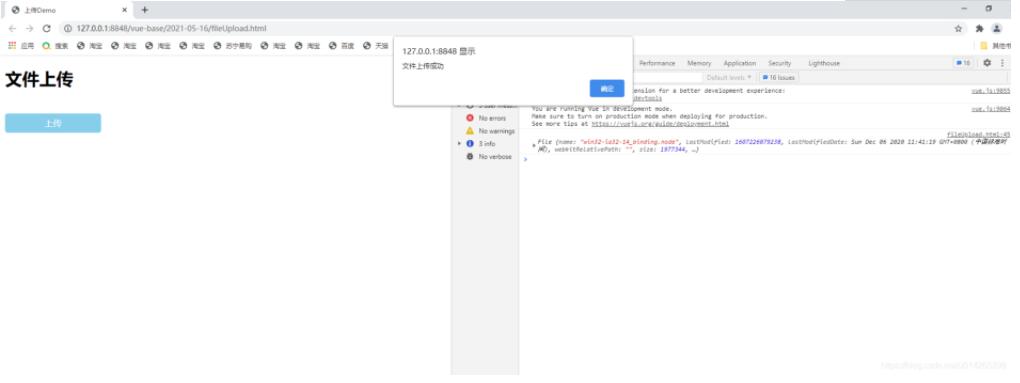The width and height of the screenshot is (1020, 383).
Task: Expand the 3 info sidebar entry arrow
Action: [x=459, y=144]
